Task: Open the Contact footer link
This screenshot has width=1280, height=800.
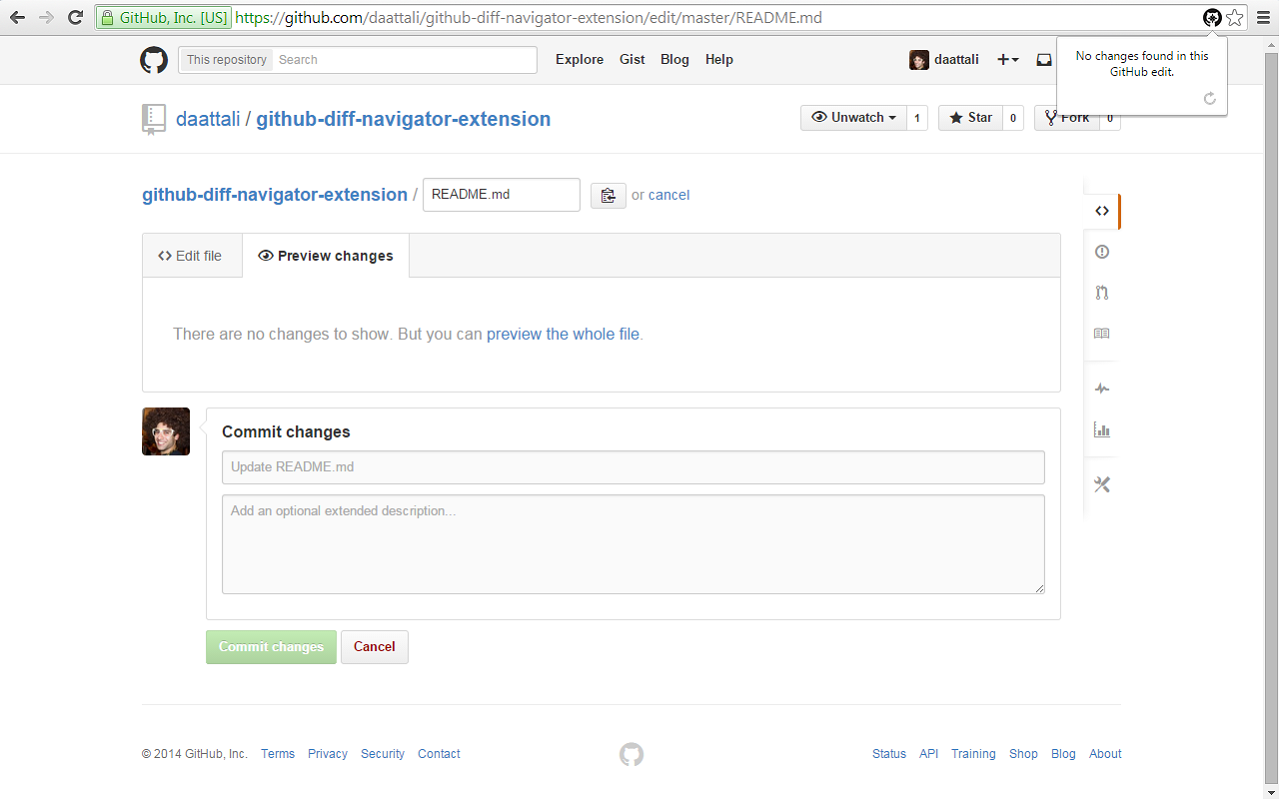Action: tap(439, 754)
